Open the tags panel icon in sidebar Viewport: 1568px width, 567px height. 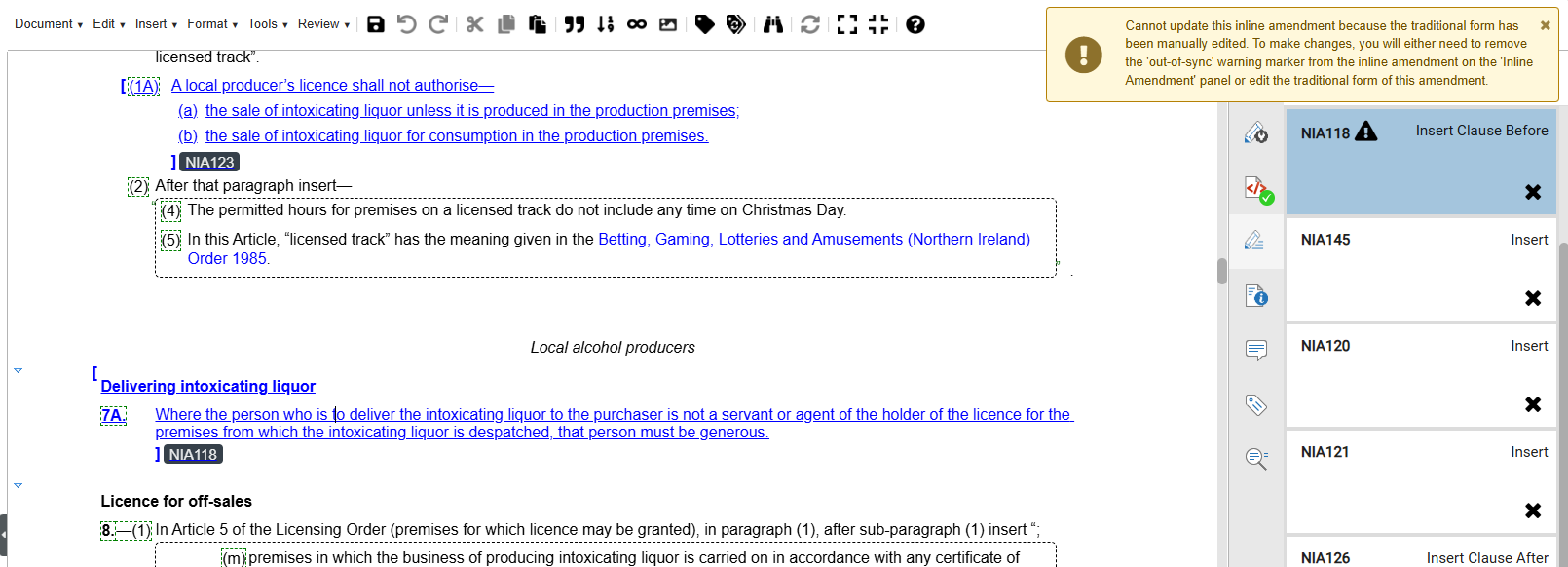(x=1256, y=404)
